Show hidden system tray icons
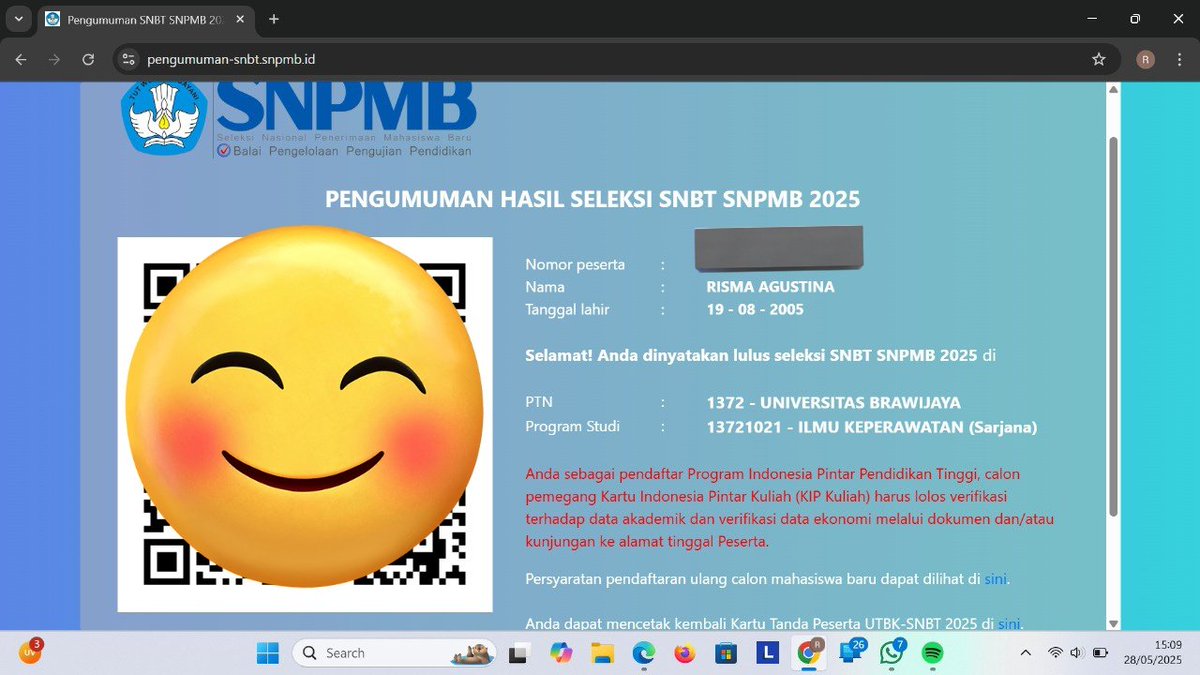Viewport: 1200px width, 675px height. 1025,653
